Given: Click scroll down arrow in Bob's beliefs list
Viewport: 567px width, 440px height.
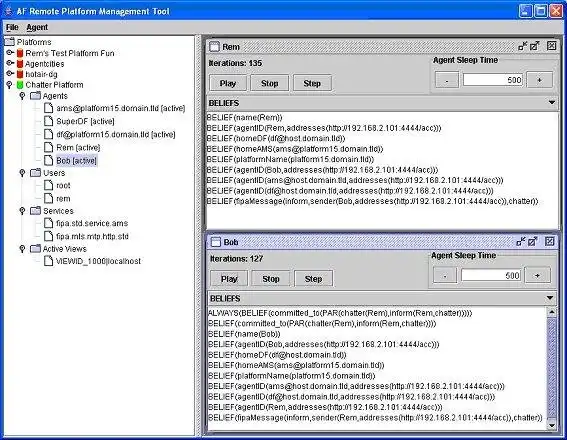Looking at the screenshot, I should pos(551,425).
